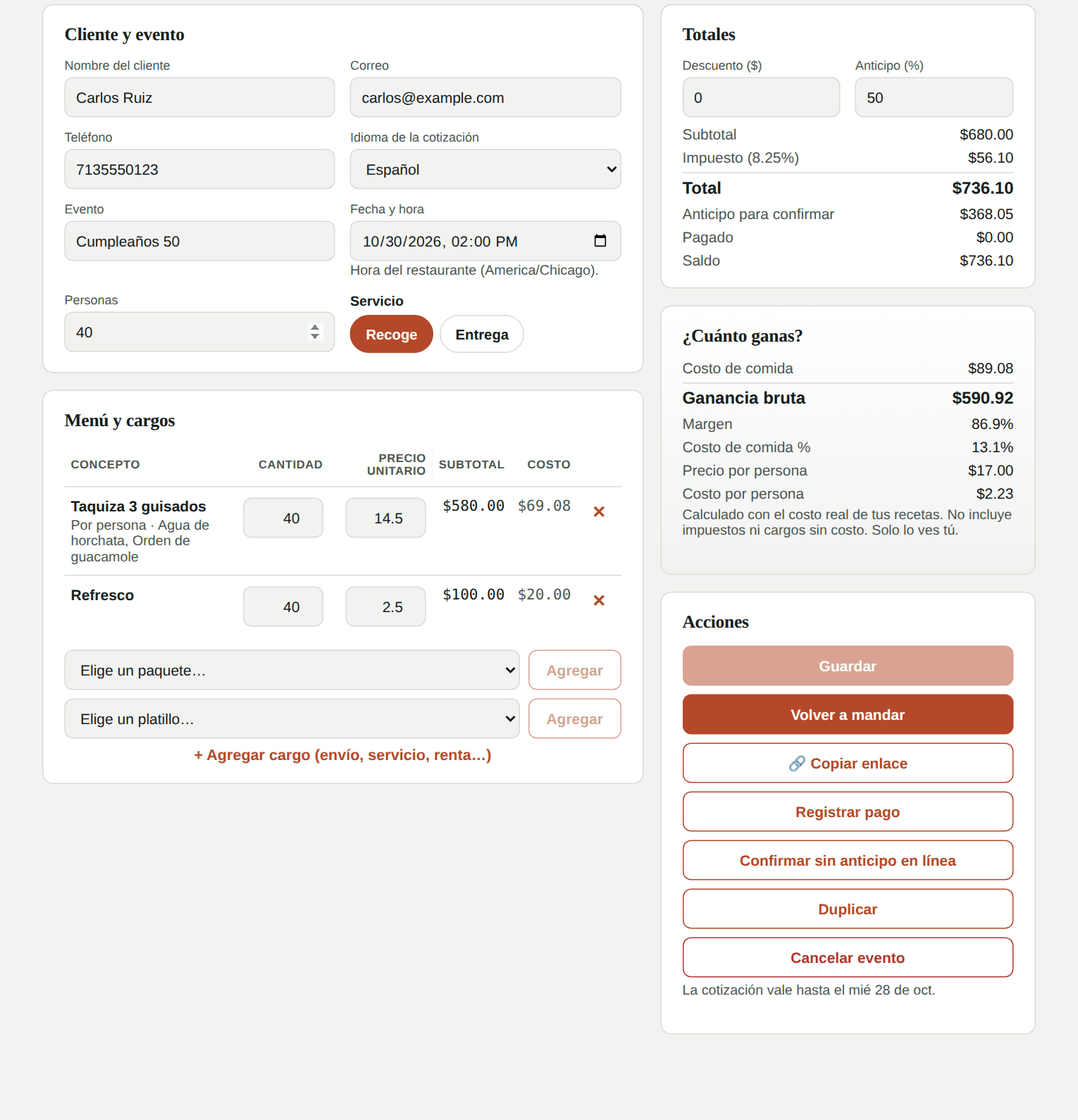Expand the Elige un paquete selector
1078x1120 pixels.
(x=292, y=670)
